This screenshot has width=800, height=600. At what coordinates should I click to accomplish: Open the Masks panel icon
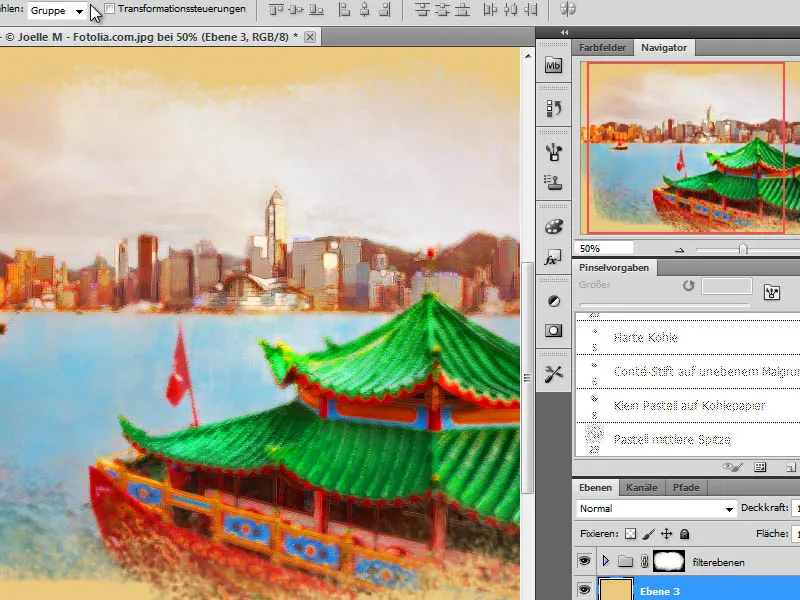[554, 331]
